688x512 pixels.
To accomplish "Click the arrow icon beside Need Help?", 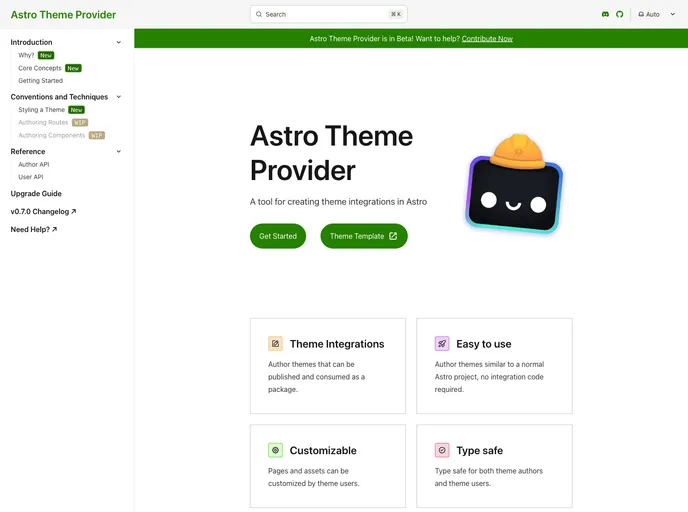I will click(54, 229).
